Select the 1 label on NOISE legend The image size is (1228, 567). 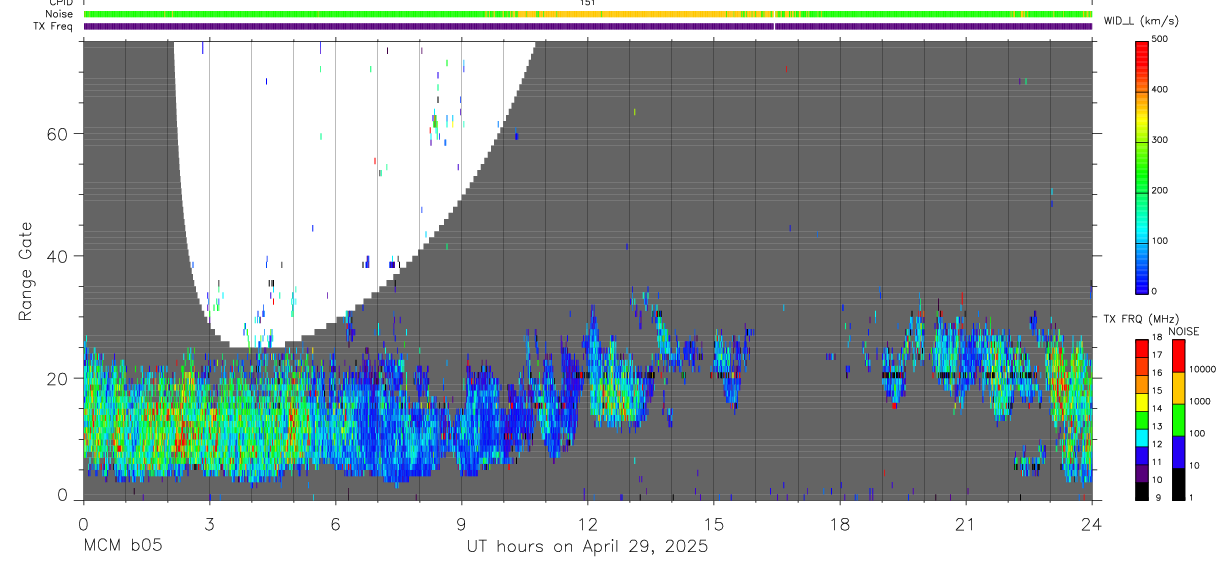pyautogui.click(x=1193, y=497)
